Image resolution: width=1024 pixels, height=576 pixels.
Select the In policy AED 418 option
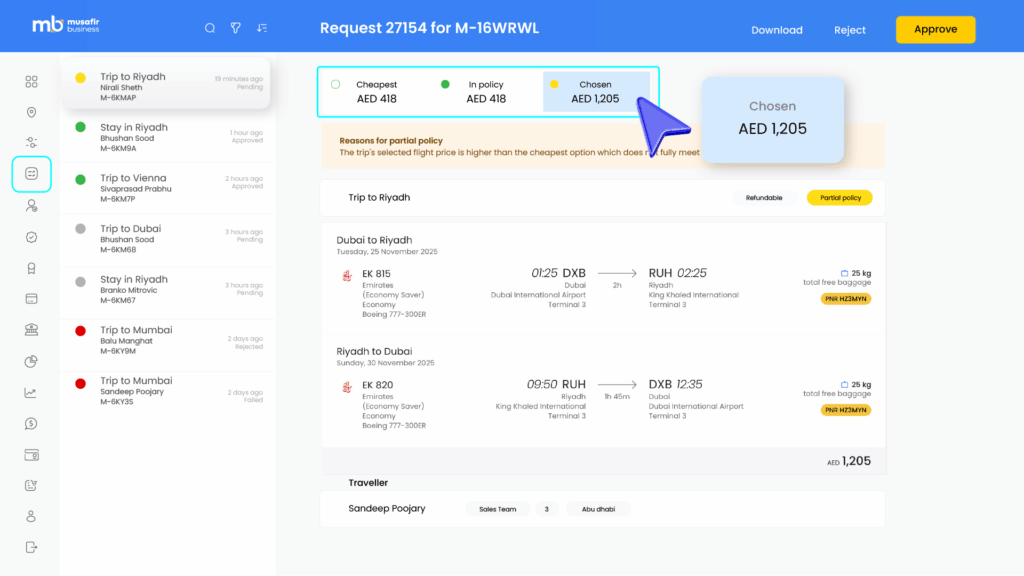486,92
